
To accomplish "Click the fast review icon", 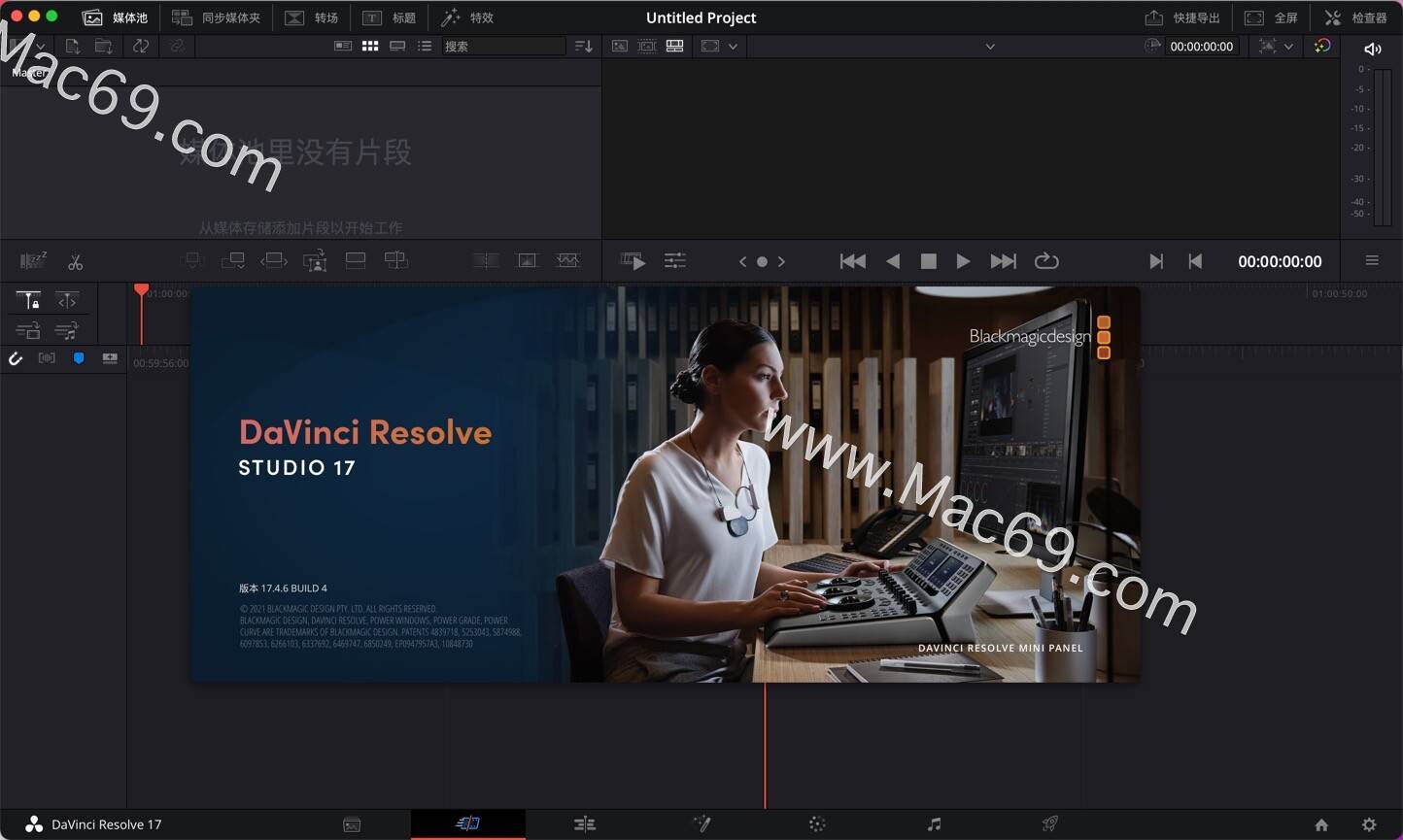I will click(633, 261).
